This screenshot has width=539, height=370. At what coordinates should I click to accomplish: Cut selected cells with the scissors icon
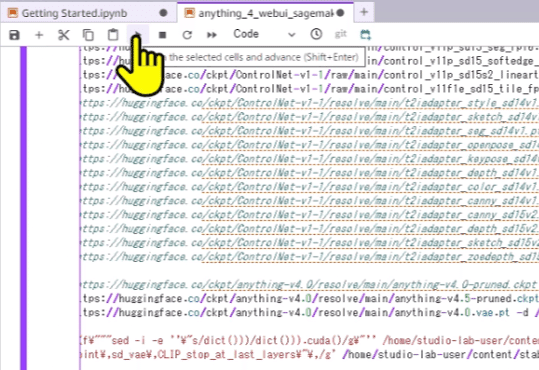(64, 35)
